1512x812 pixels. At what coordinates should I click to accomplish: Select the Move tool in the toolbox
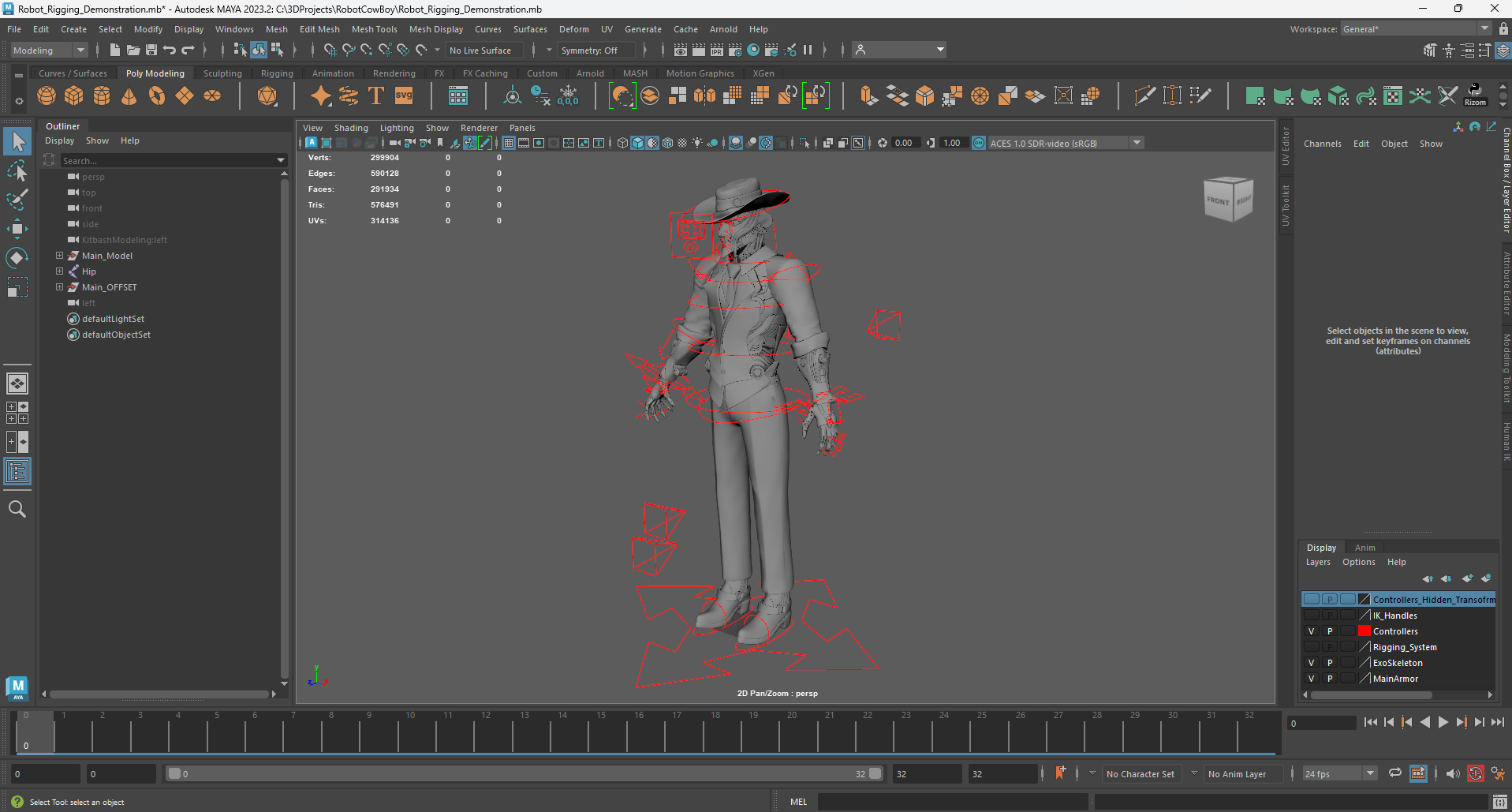(17, 229)
